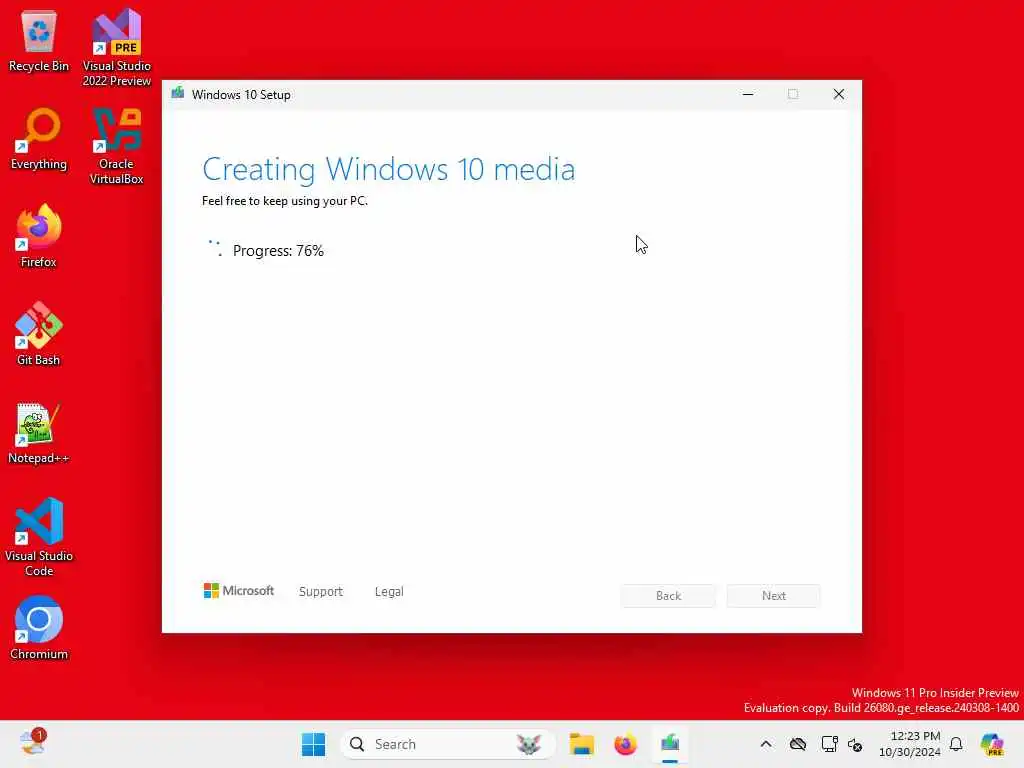Open Firefox from the taskbar
The height and width of the screenshot is (768, 1024).
click(625, 744)
